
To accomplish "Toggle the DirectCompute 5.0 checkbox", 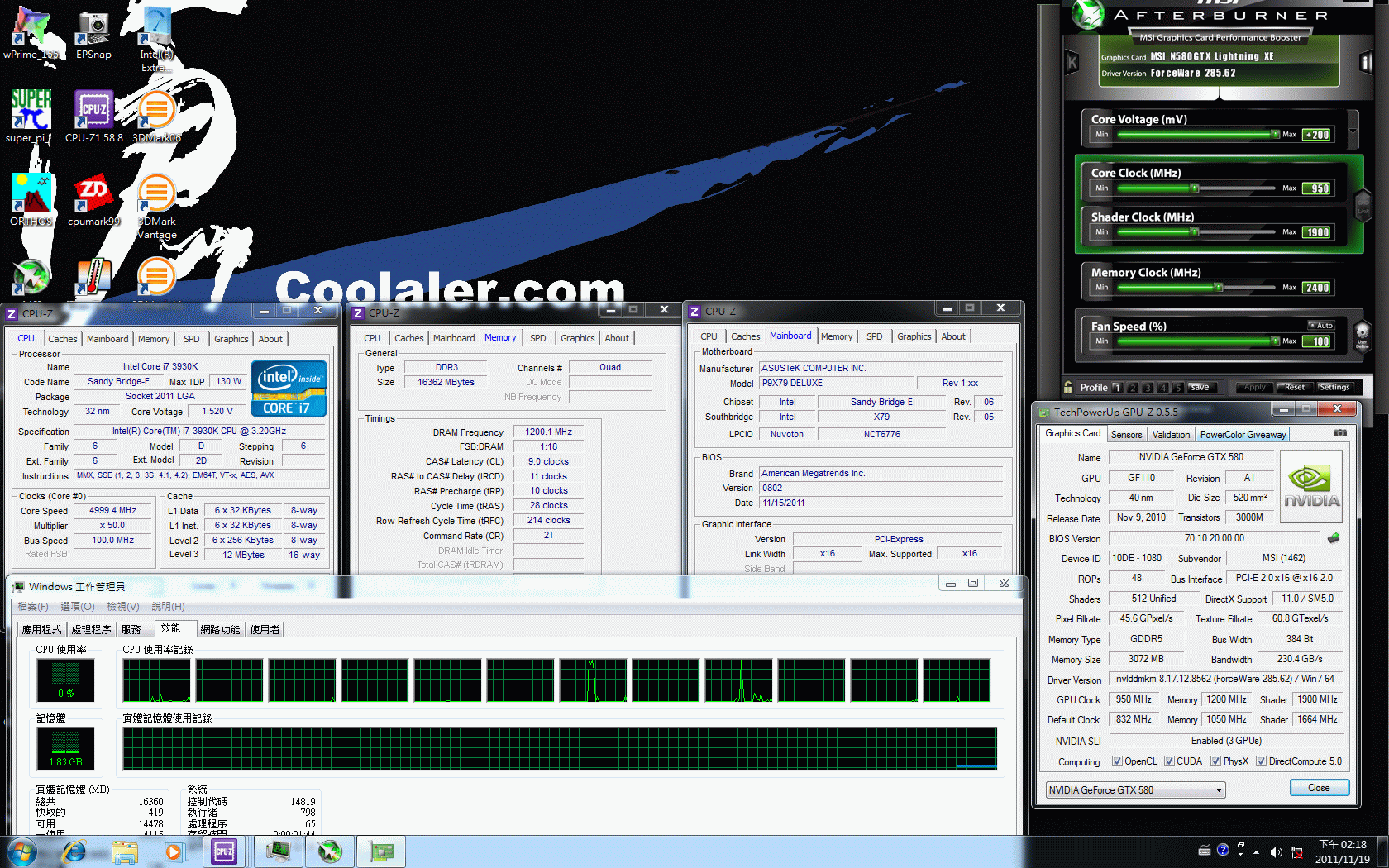I will pos(1261,761).
